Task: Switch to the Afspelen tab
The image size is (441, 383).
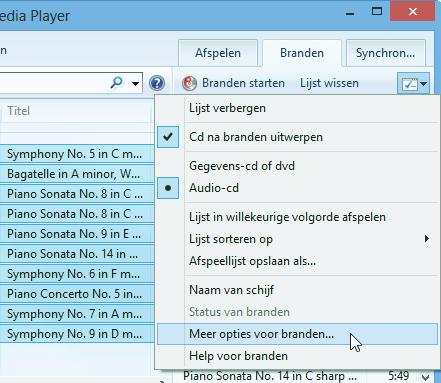Action: click(218, 53)
